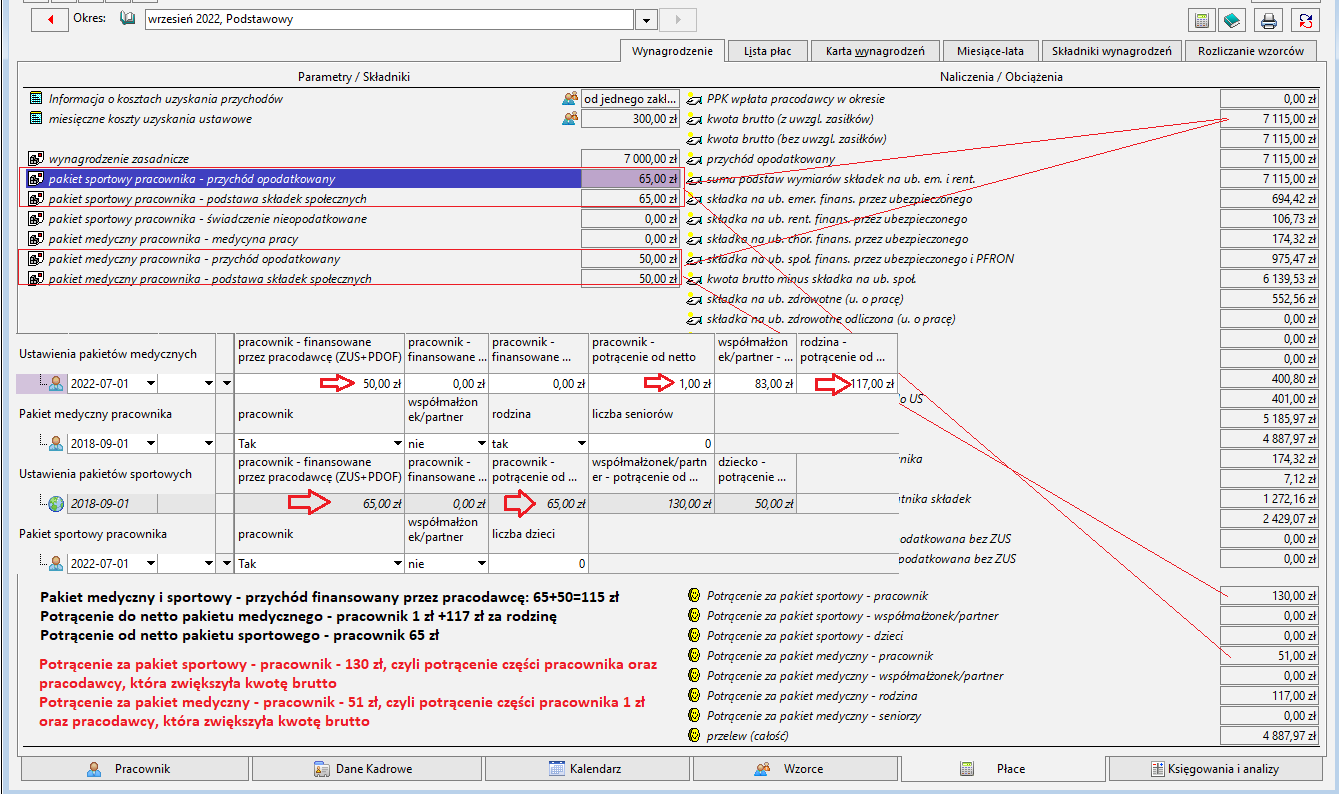Click icon beside 'Informacja o kosztach uzyskania przychodów'
The image size is (1339, 794).
pos(36,99)
